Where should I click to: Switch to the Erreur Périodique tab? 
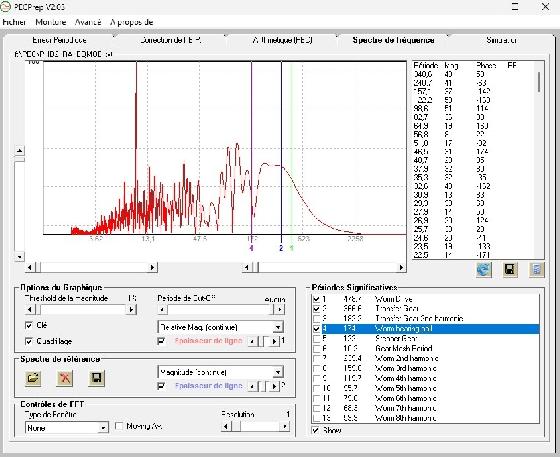click(x=59, y=40)
